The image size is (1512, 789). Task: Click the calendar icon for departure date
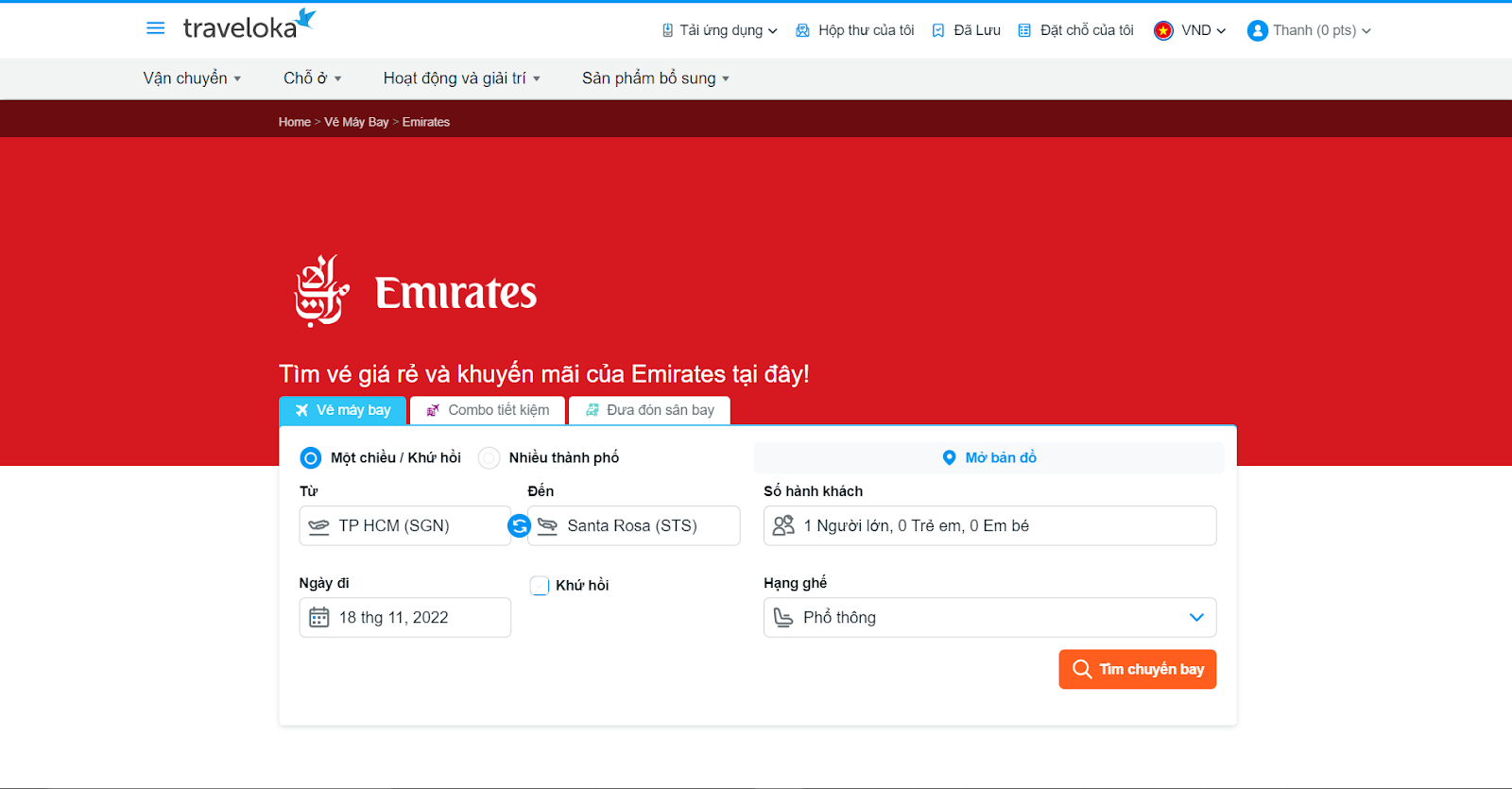click(319, 618)
